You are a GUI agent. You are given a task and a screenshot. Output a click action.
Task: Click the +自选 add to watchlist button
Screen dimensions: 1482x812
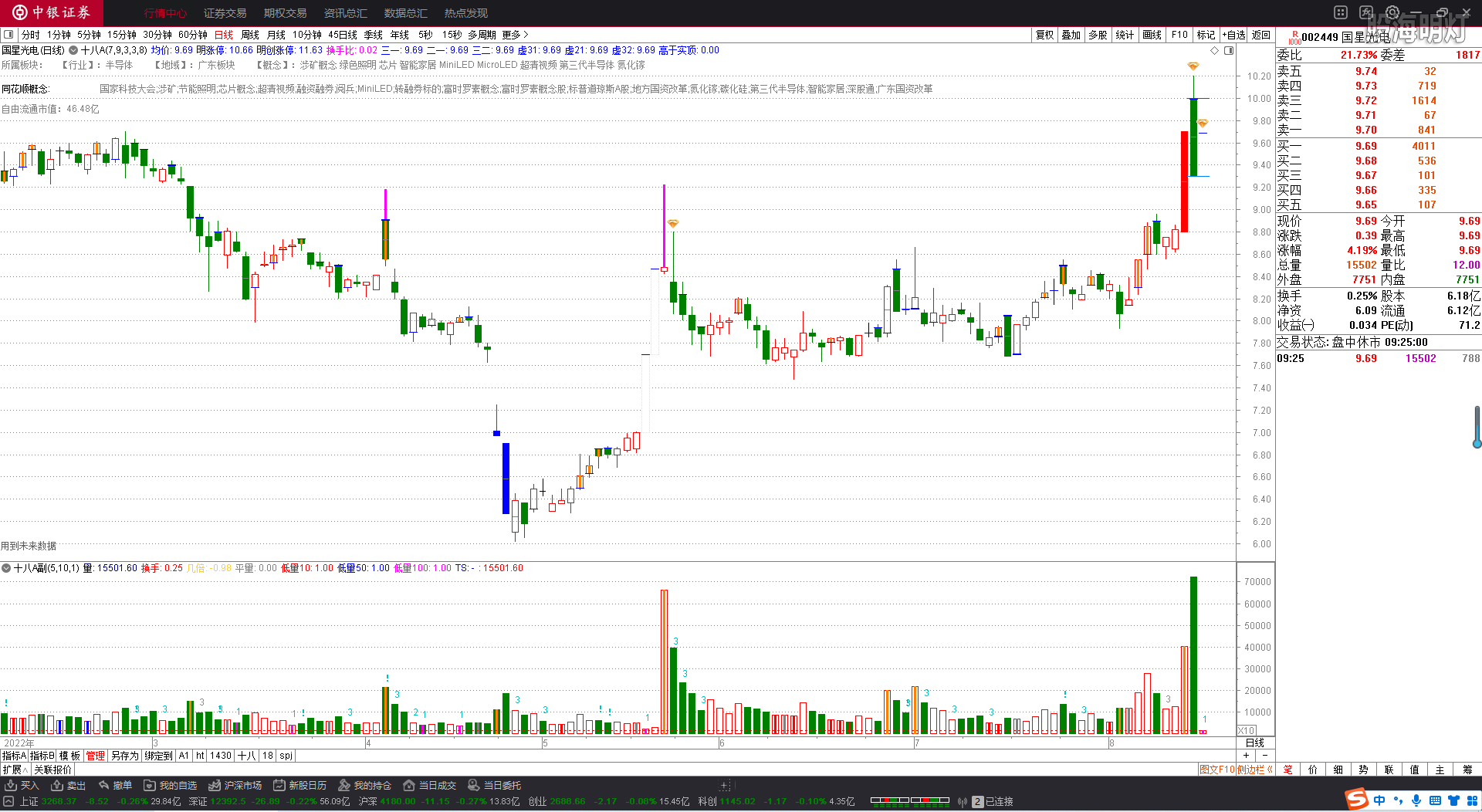[x=1233, y=35]
